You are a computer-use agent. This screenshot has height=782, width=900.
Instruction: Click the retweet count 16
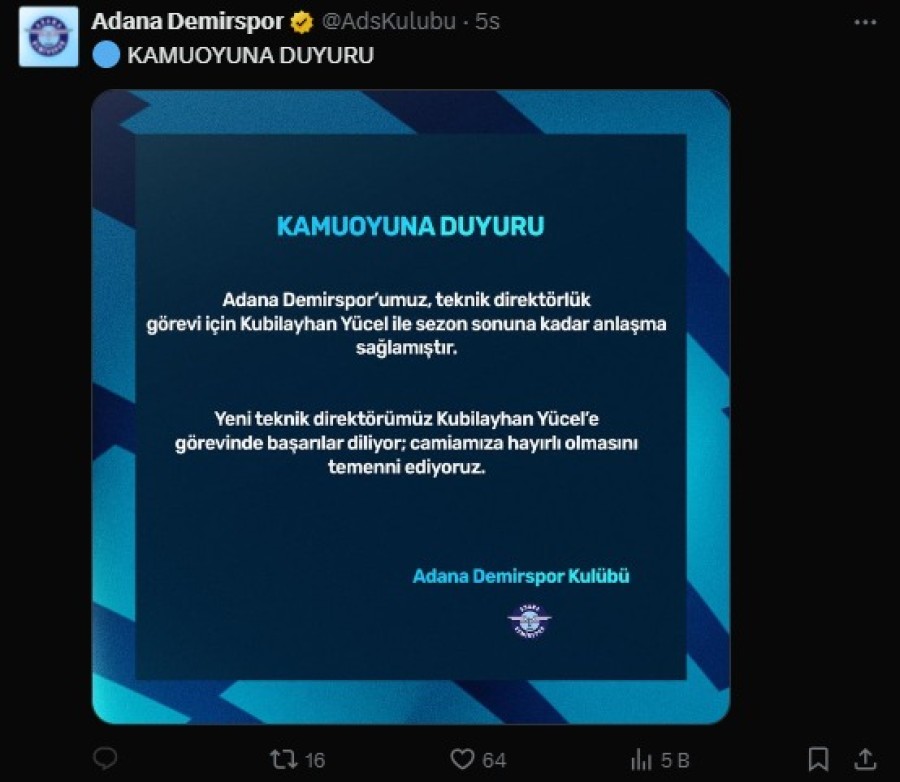pos(315,760)
